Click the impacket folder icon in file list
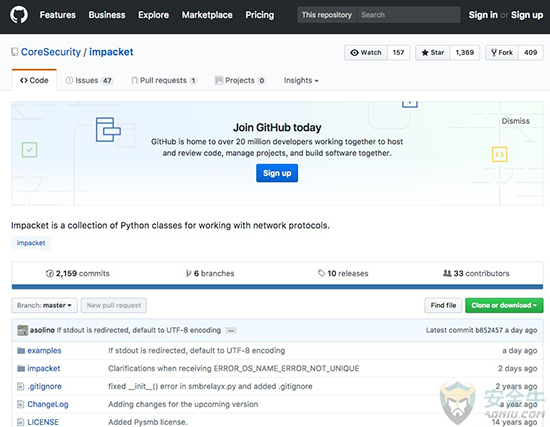The image size is (550, 427). (21, 368)
